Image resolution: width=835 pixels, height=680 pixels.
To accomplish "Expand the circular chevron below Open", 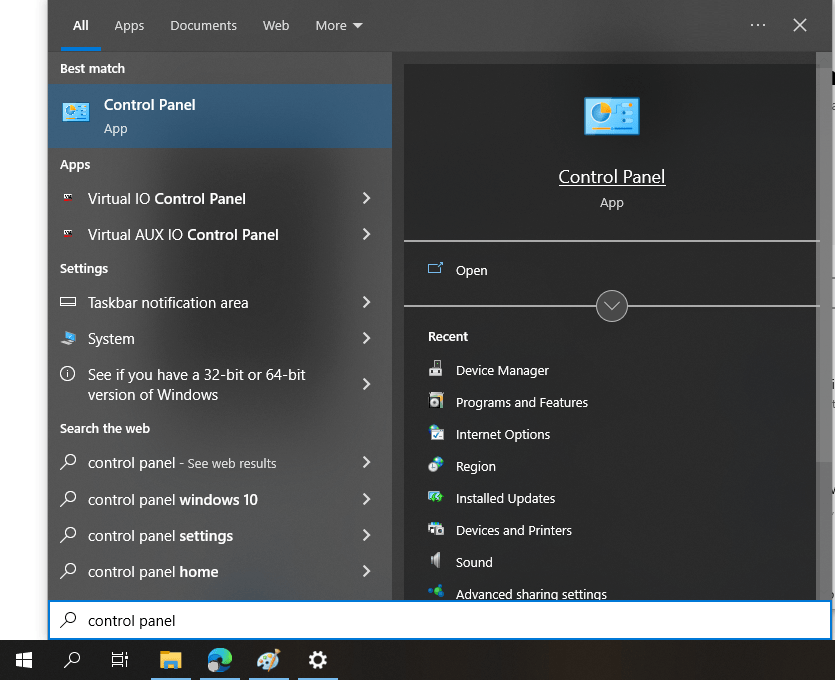I will [611, 306].
